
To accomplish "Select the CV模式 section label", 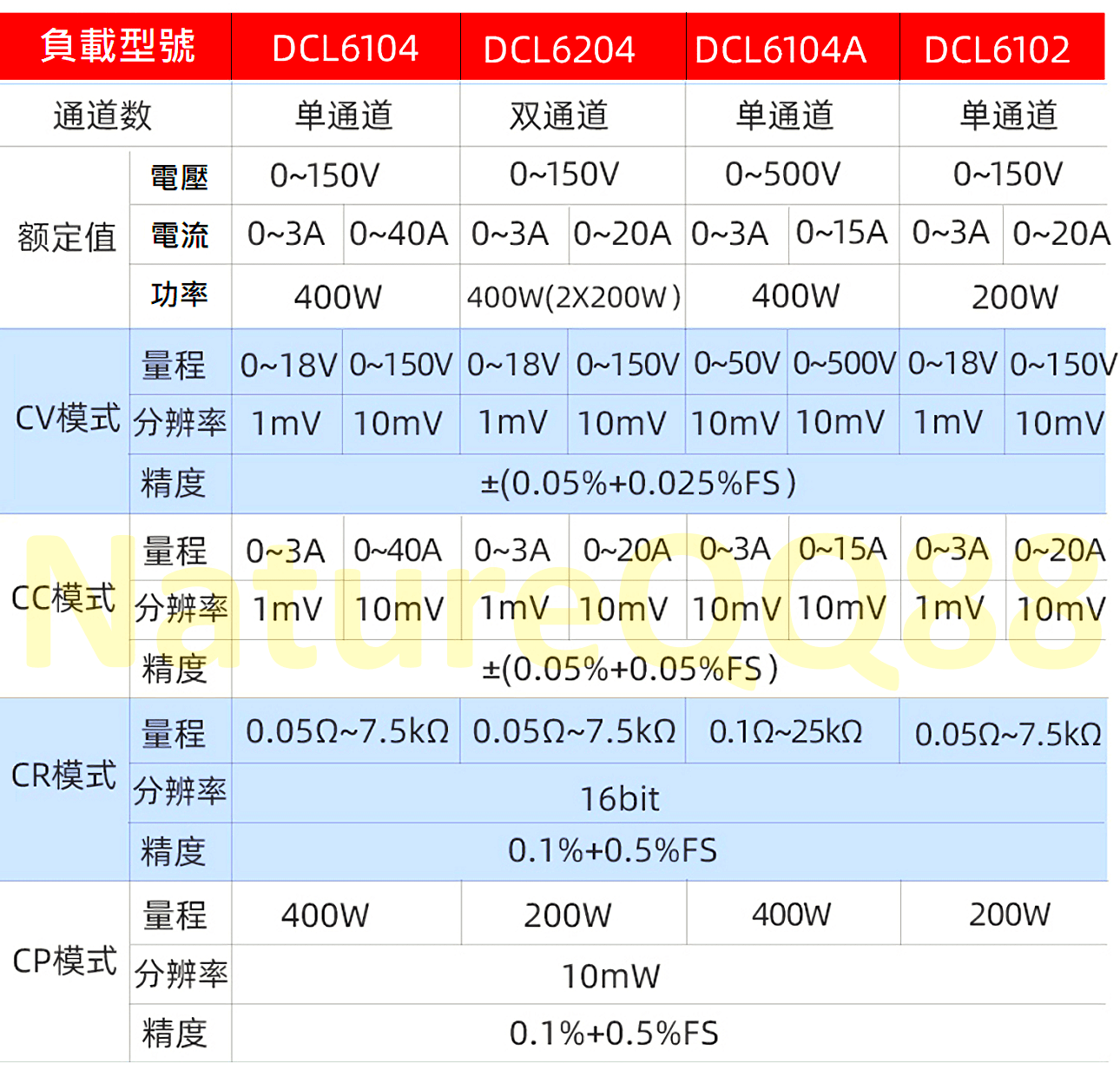I will click(x=67, y=419).
